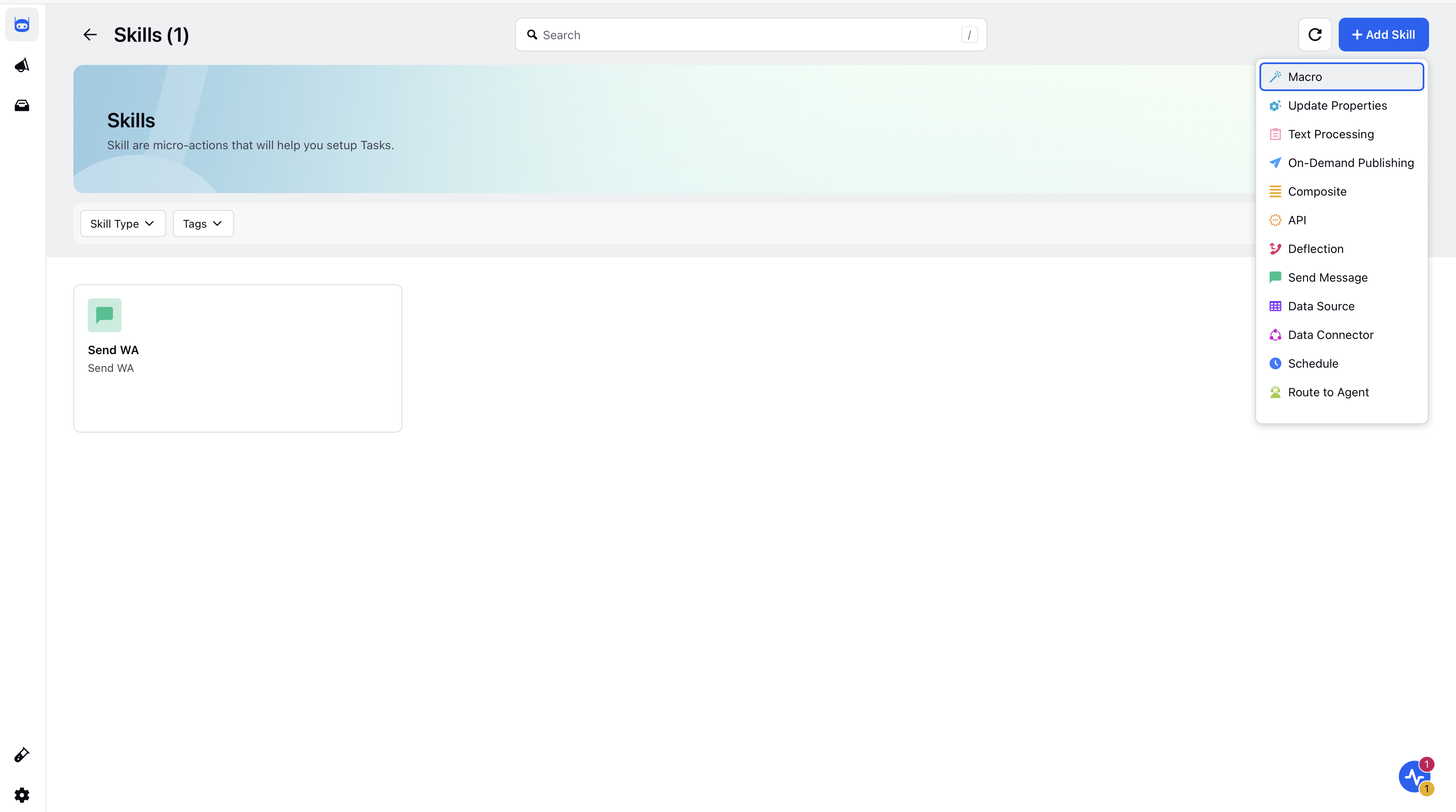Expand the Tags filter dropdown

pos(203,224)
